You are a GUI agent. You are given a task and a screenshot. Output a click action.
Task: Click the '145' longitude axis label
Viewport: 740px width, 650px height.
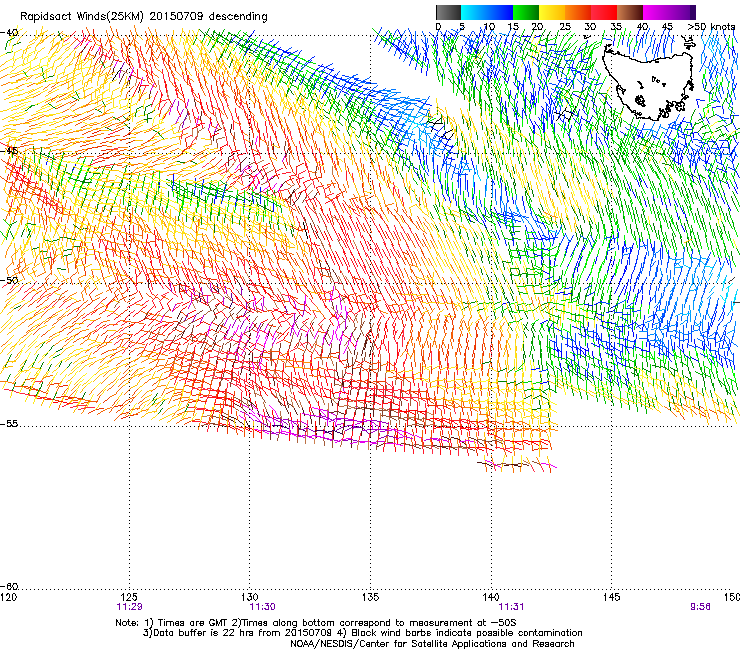(x=612, y=597)
